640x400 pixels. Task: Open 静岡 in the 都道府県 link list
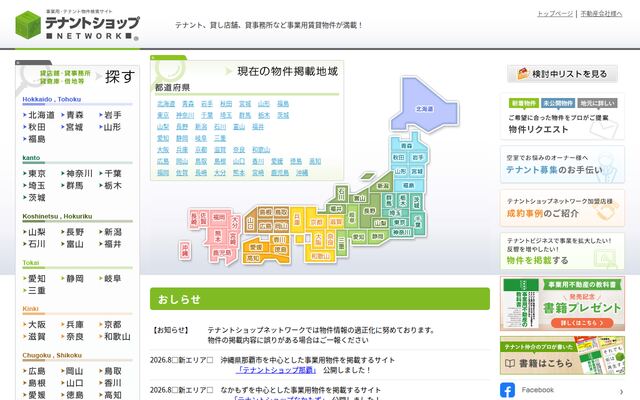tap(182, 138)
